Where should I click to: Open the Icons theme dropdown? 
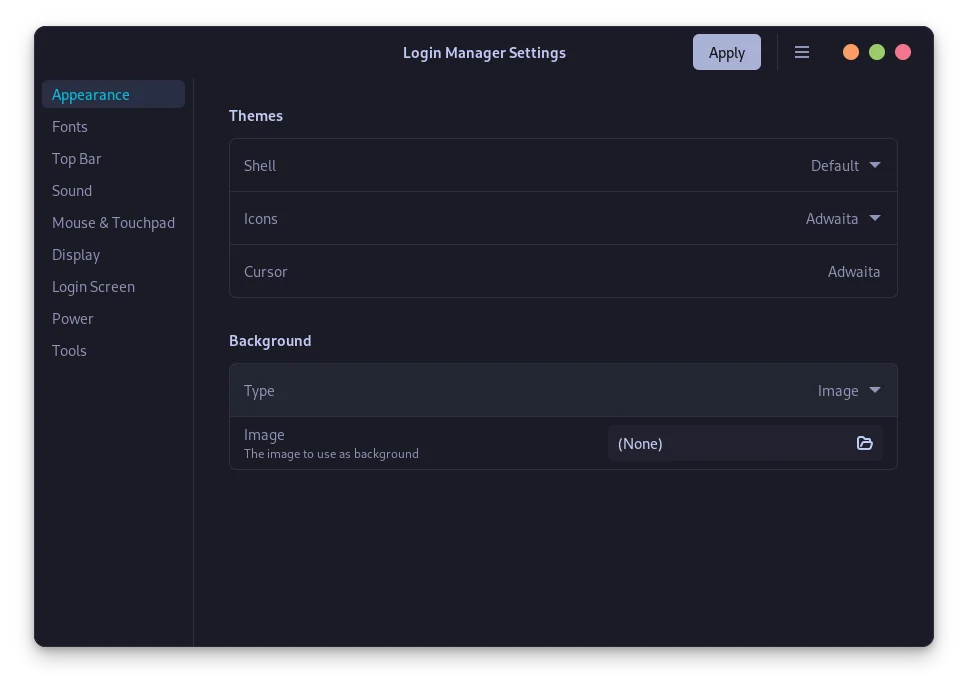[x=843, y=218]
